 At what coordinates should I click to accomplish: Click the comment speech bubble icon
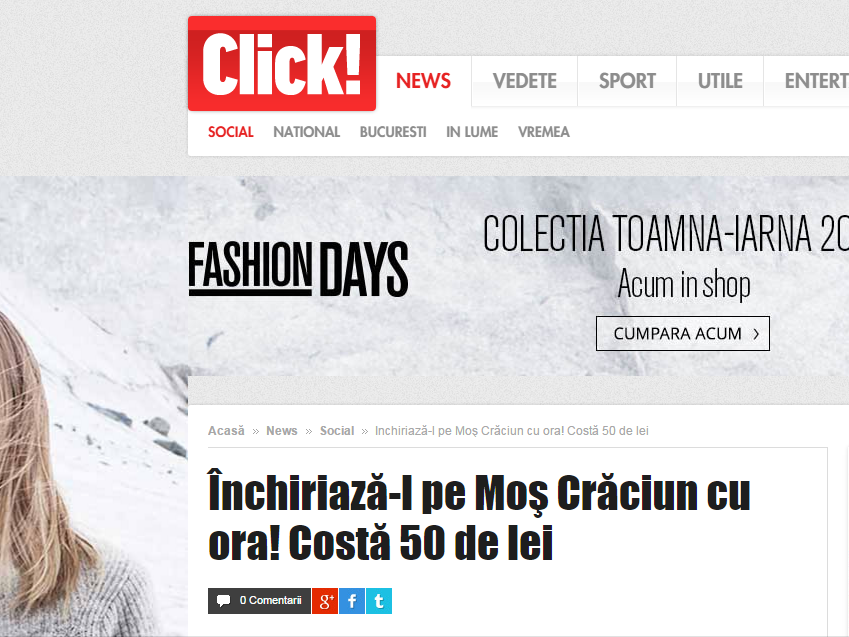223,601
